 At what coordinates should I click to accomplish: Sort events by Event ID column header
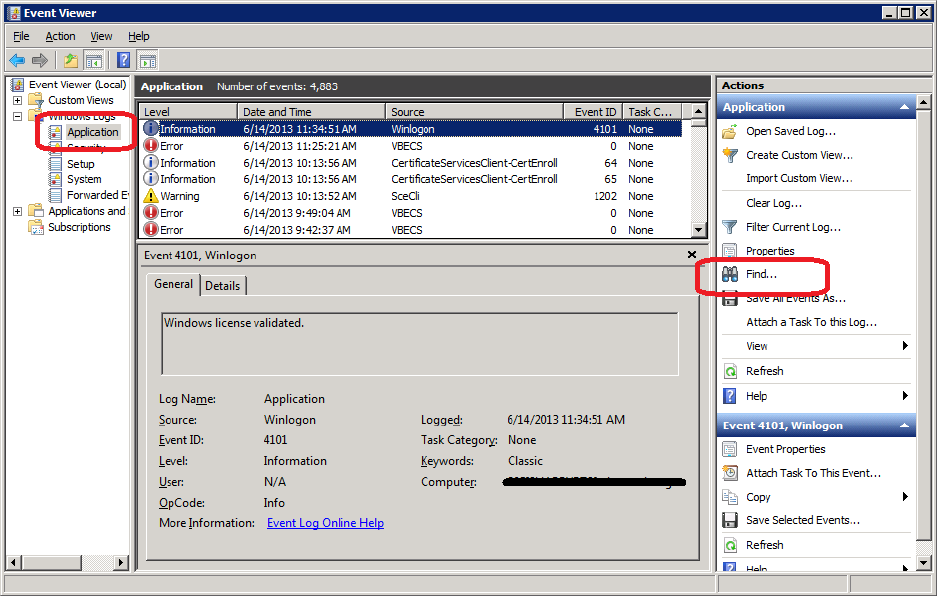tap(595, 112)
